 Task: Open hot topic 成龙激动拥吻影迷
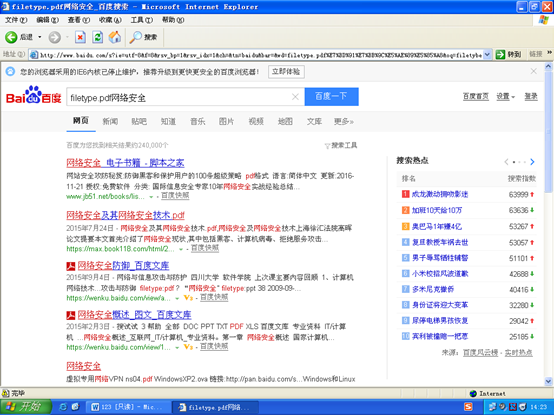coord(440,194)
